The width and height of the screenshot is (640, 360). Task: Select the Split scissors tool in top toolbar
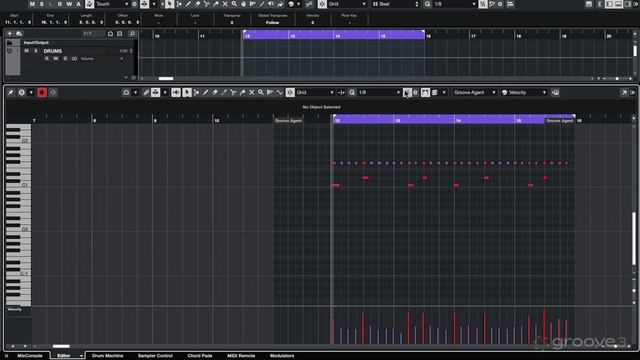[207, 4]
